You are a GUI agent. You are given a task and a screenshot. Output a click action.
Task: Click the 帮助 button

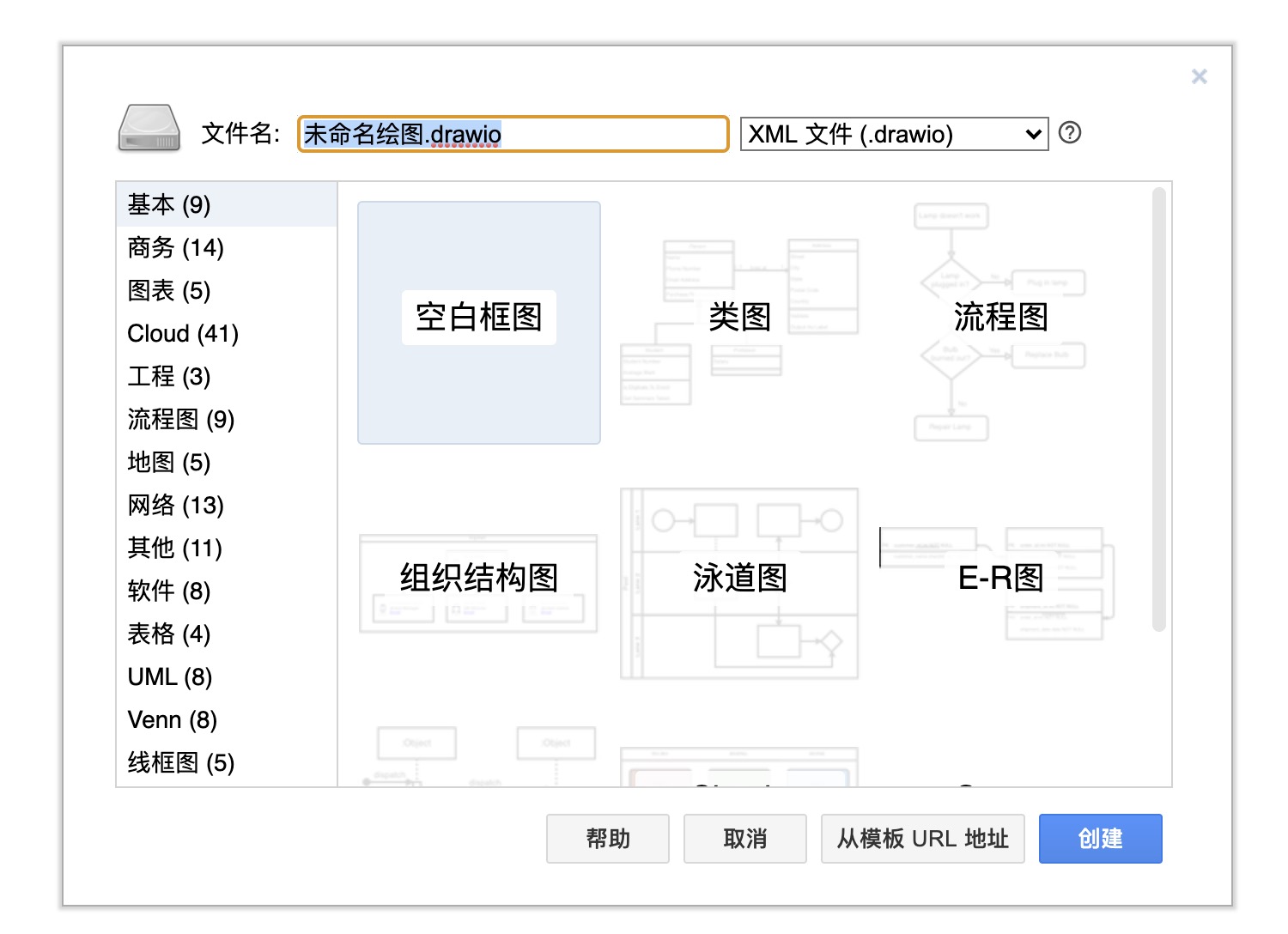tap(608, 839)
